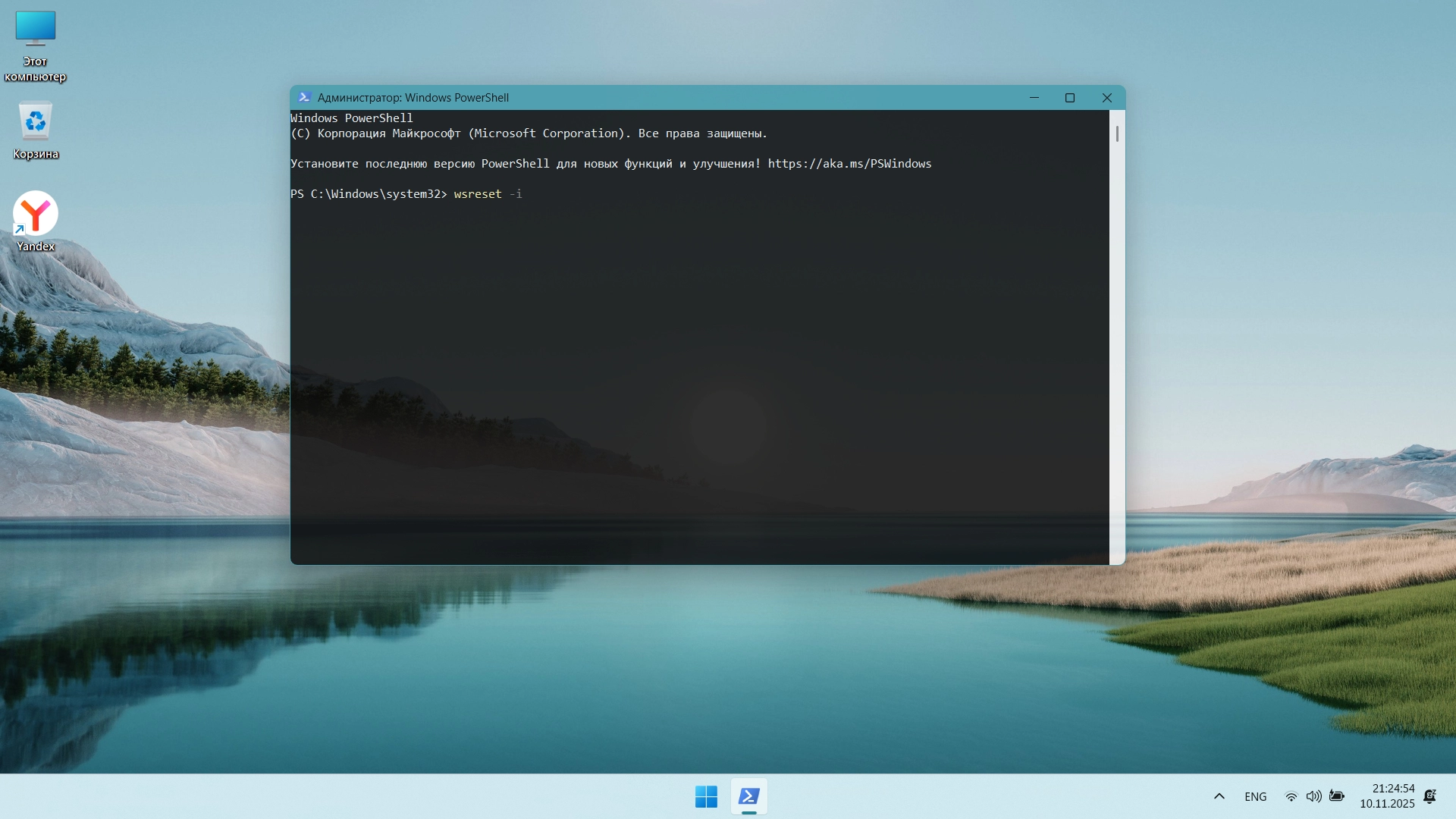Select the Yandex browser shortcut
Screen dimensions: 1456x819
point(35,215)
